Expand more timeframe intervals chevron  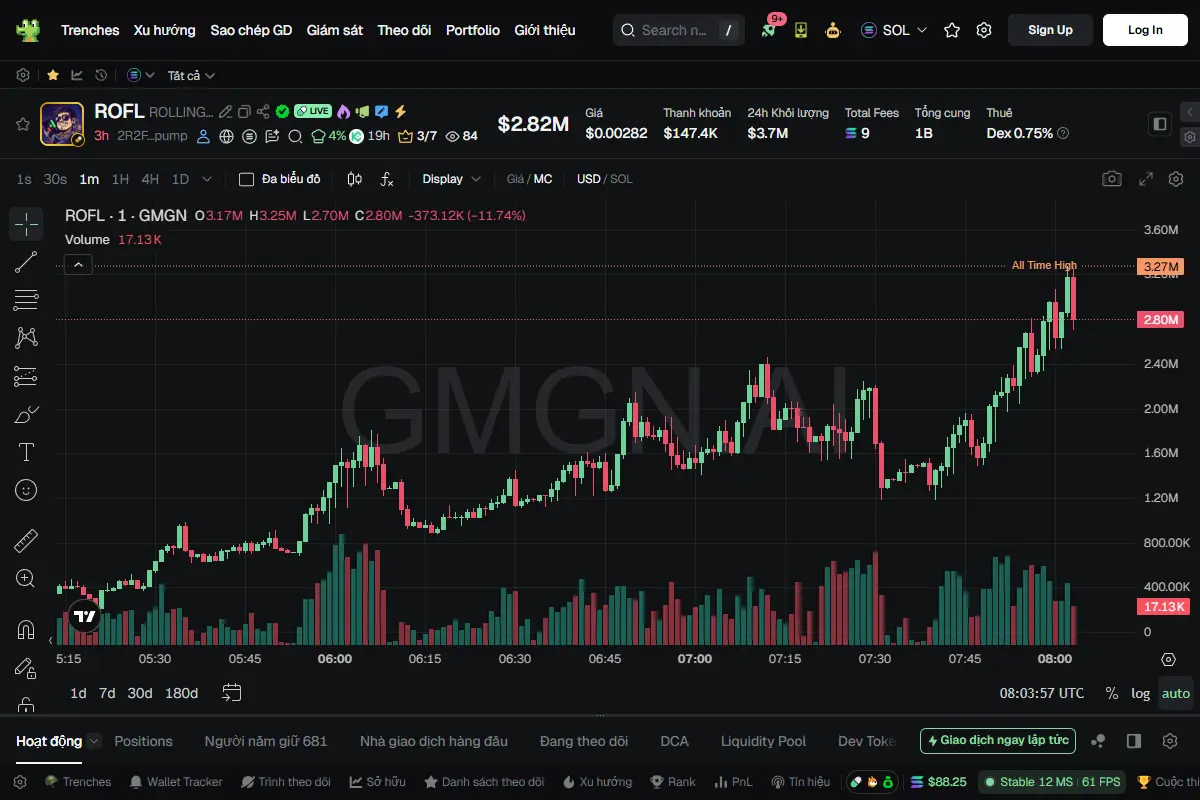click(x=207, y=179)
